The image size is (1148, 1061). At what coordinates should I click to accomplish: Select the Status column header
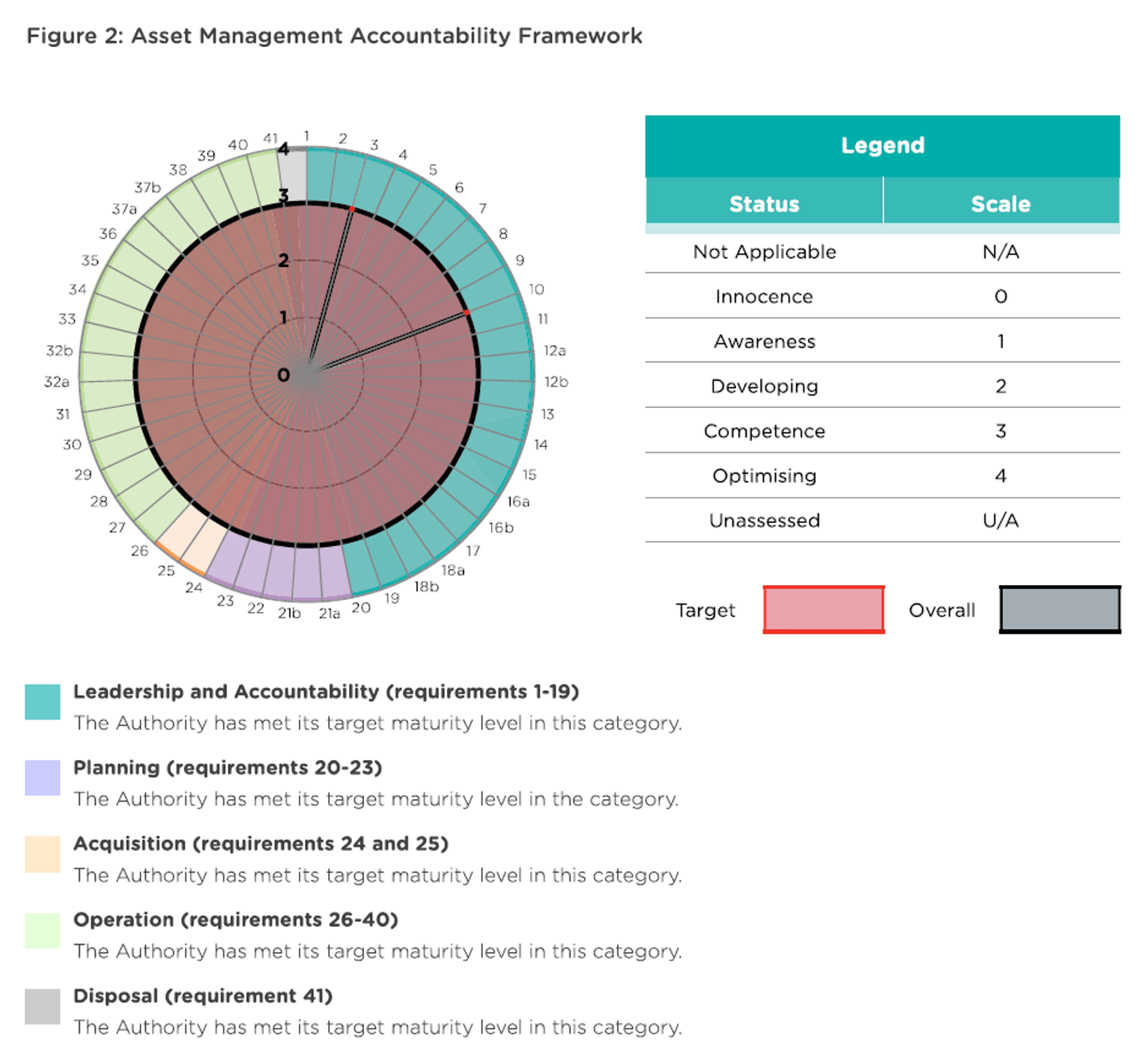(764, 203)
